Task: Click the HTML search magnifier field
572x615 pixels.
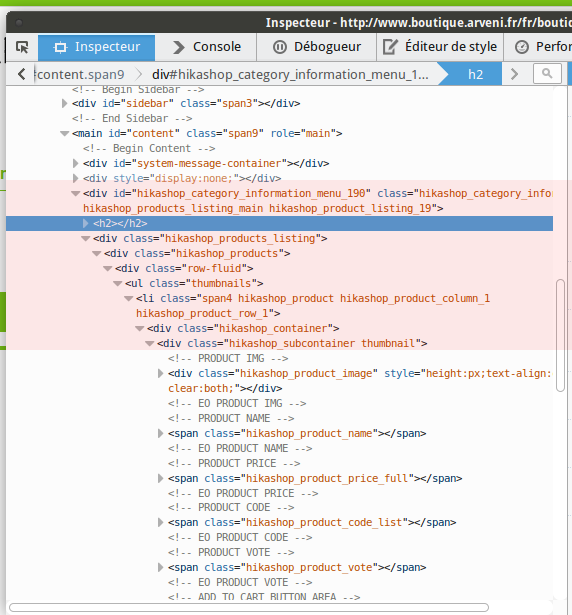Action: click(x=547, y=74)
